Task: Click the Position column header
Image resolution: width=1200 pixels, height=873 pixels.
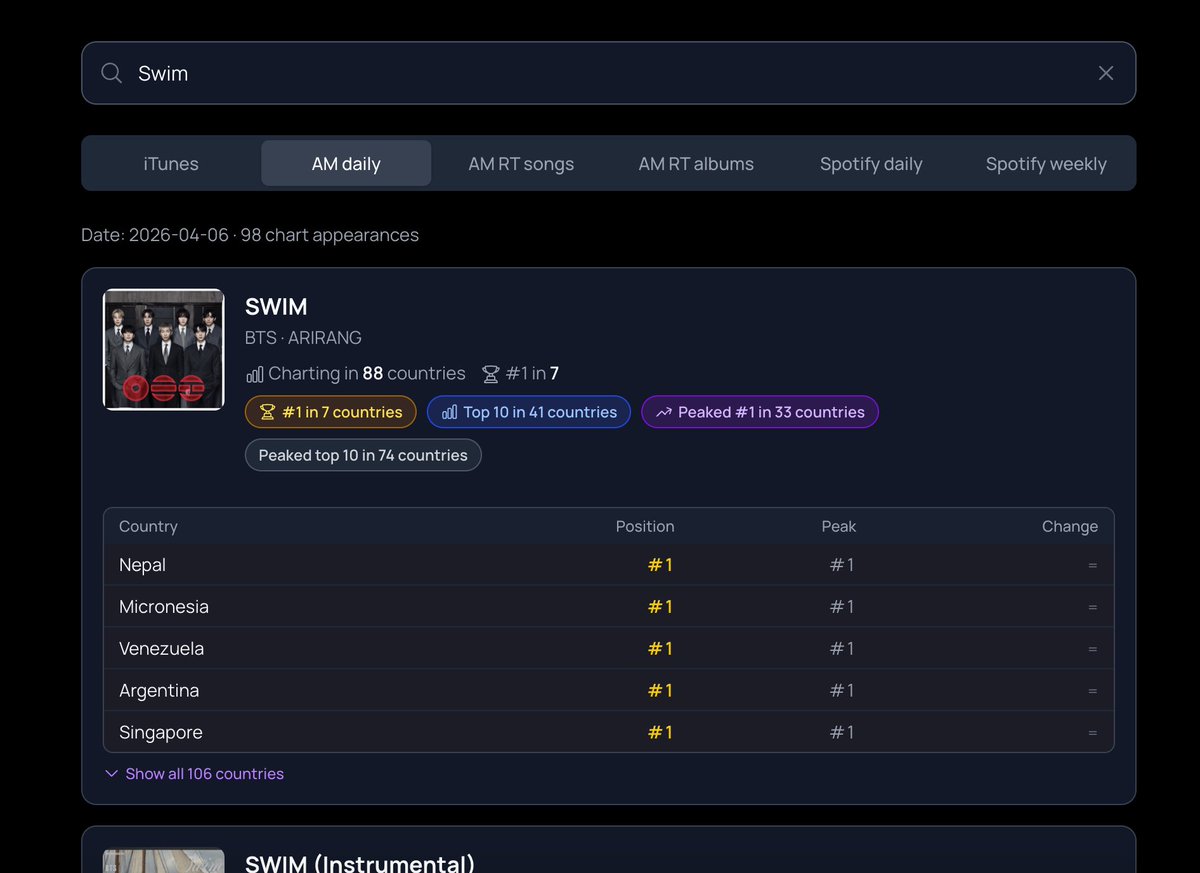Action: [645, 526]
